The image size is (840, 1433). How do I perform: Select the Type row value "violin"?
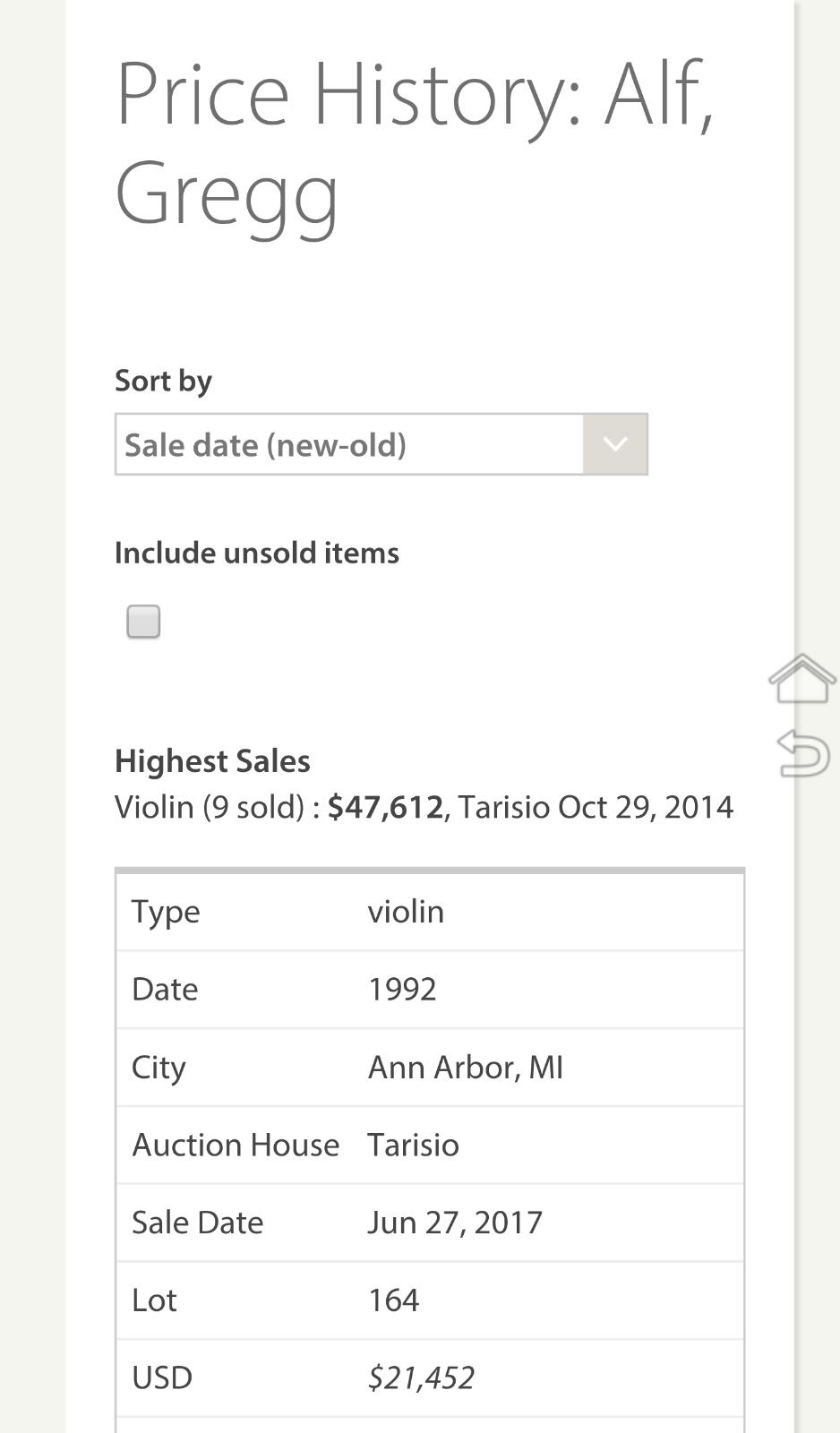click(406, 912)
